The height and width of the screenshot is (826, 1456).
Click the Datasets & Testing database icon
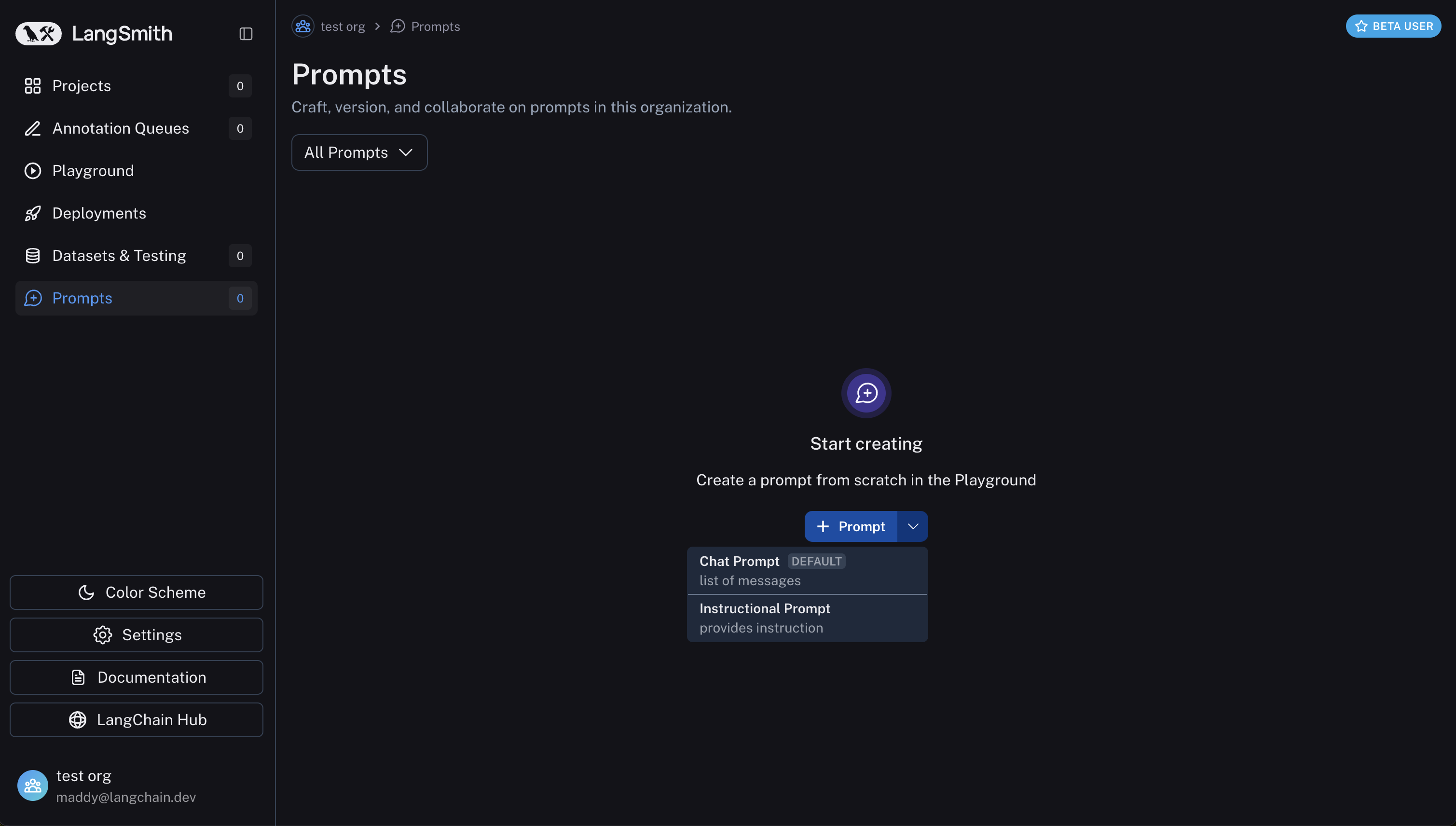click(x=33, y=256)
